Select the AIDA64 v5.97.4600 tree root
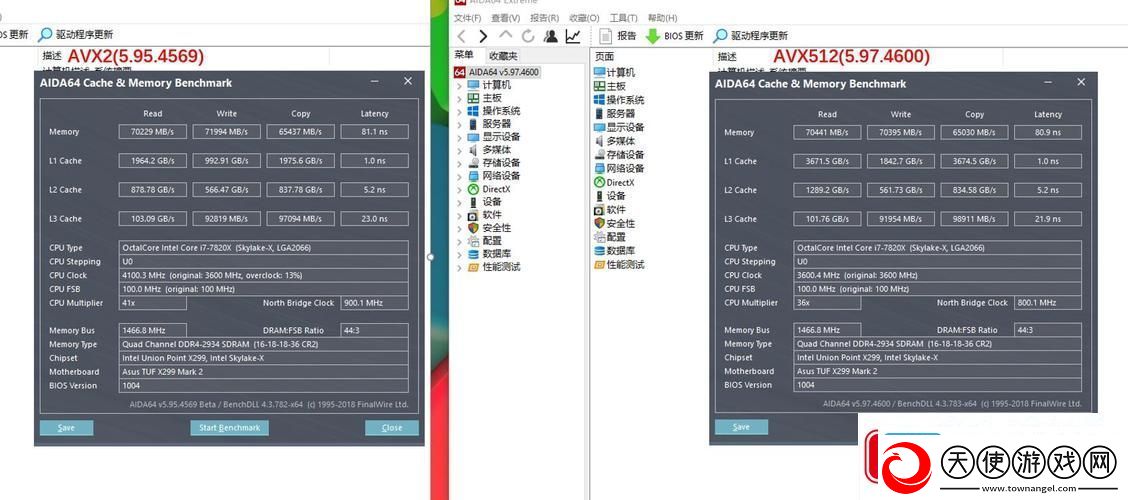 click(496, 72)
